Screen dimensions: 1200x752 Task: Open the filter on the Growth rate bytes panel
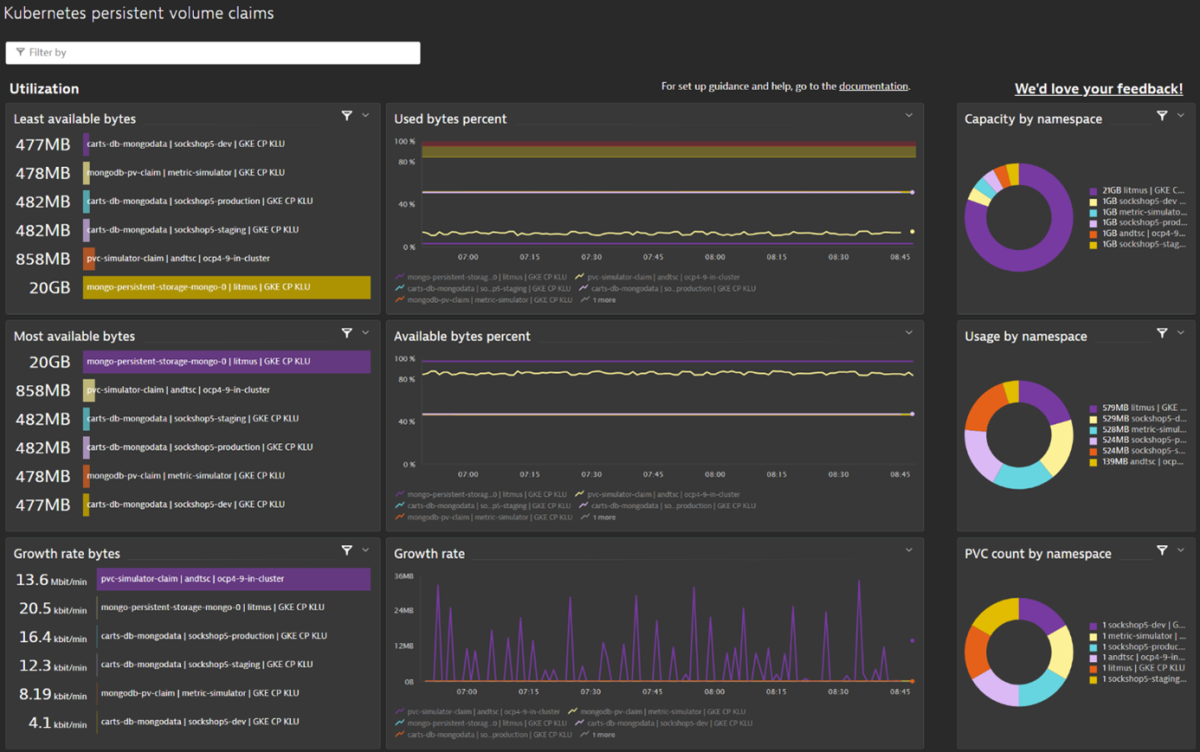(x=347, y=549)
